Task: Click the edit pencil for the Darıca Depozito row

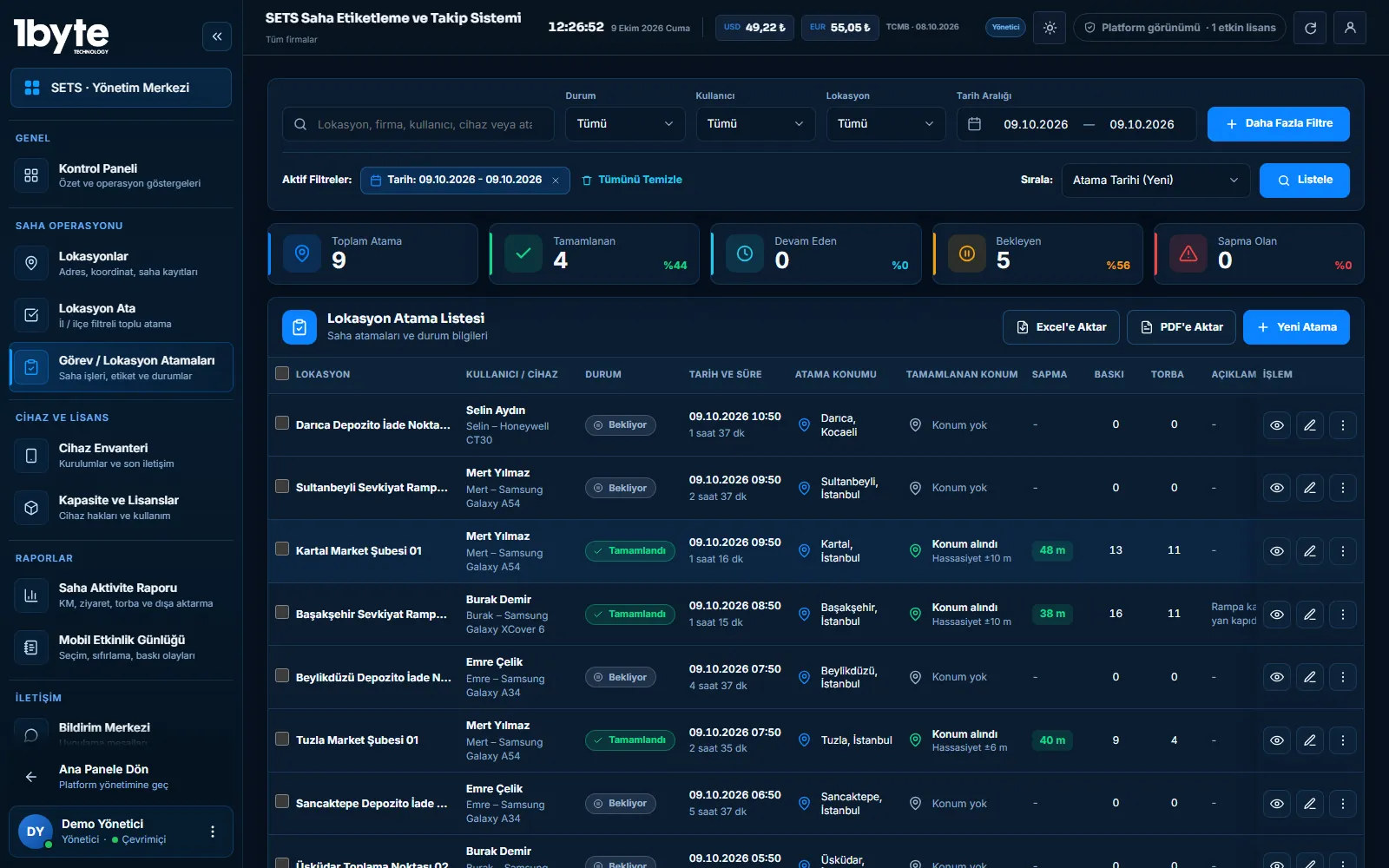Action: tap(1309, 425)
